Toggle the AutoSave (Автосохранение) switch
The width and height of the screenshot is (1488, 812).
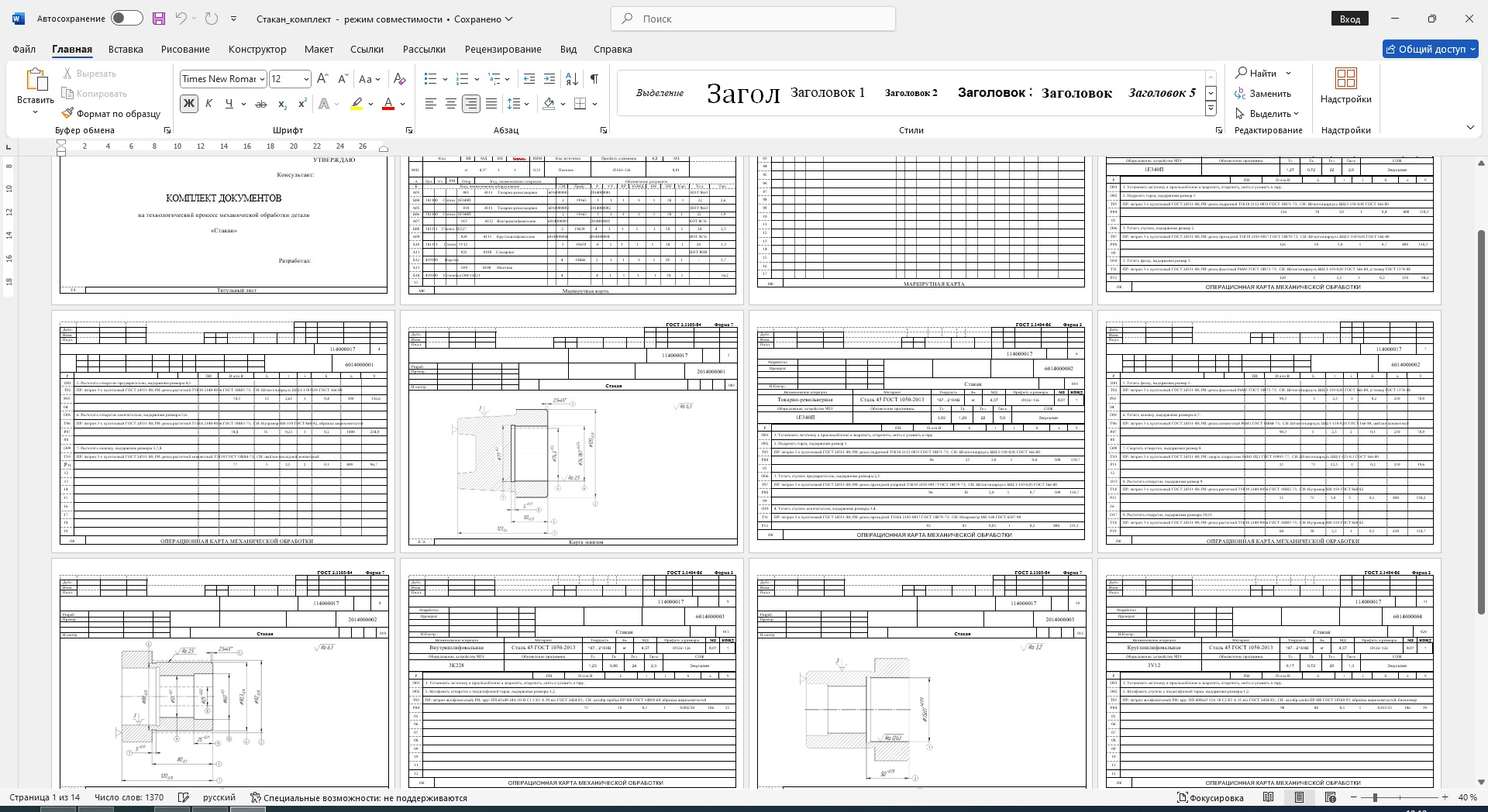[x=126, y=19]
